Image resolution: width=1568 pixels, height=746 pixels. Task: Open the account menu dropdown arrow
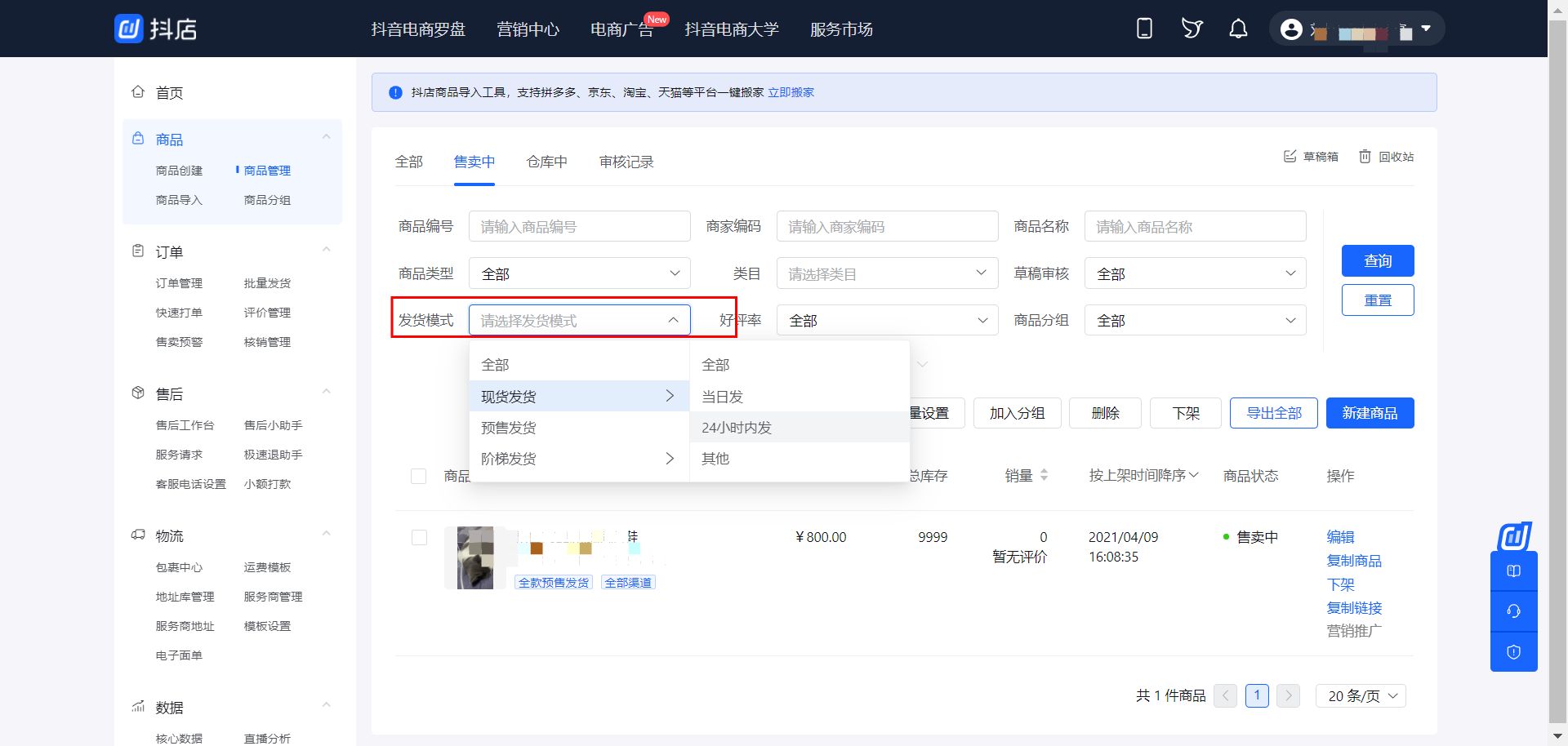[1426, 29]
